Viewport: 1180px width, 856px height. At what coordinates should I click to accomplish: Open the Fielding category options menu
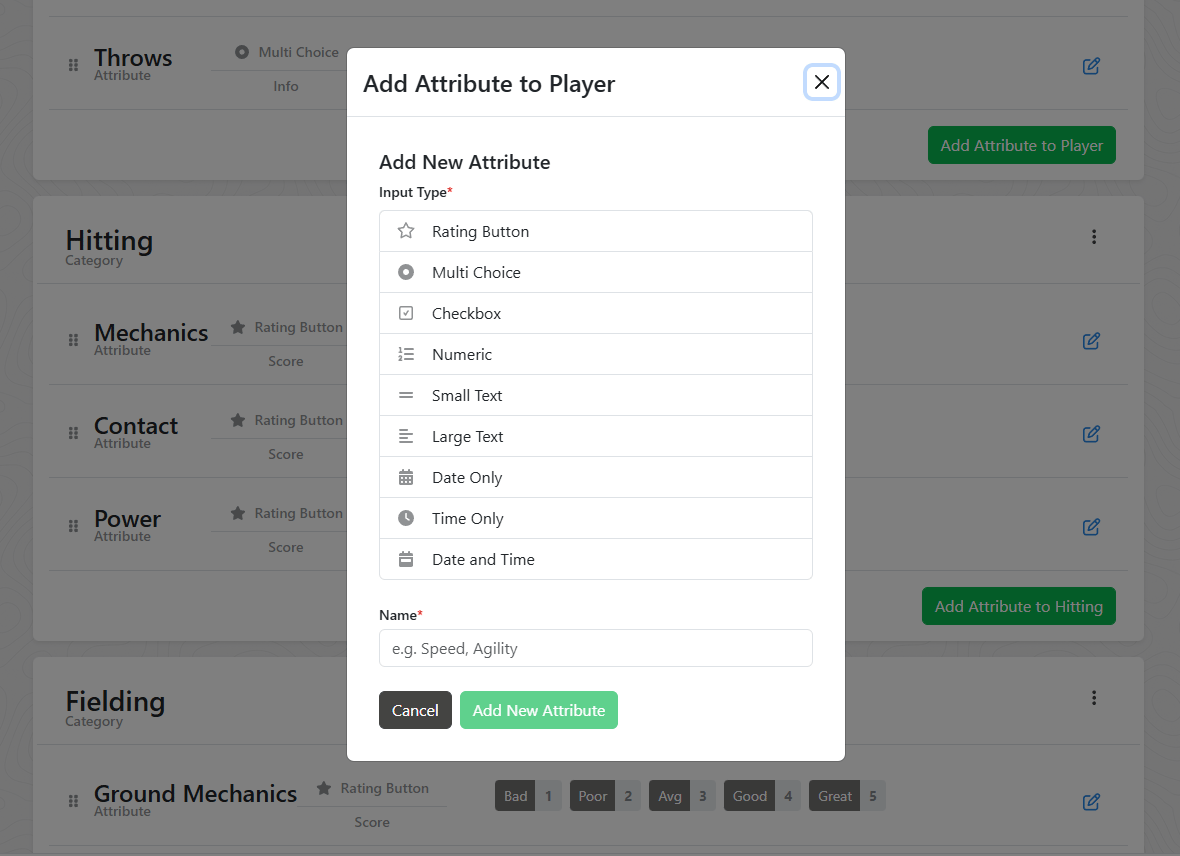[1094, 698]
